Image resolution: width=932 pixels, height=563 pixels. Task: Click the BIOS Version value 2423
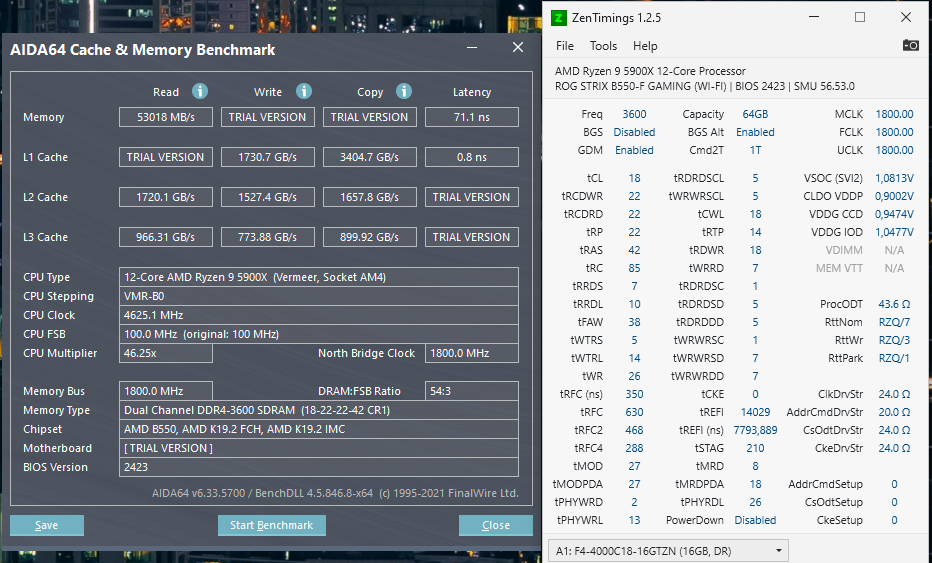click(x=319, y=467)
